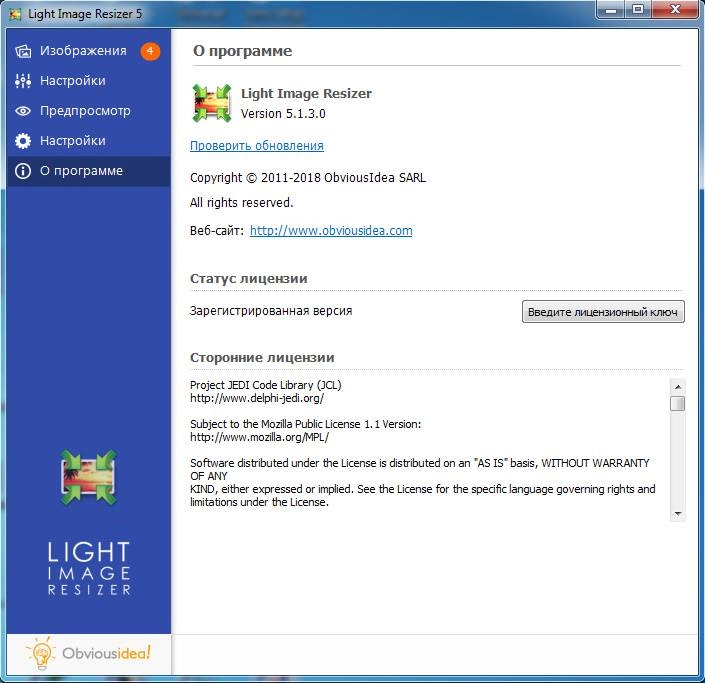Open the Изображения section
705x683 pixels.
coord(89,51)
